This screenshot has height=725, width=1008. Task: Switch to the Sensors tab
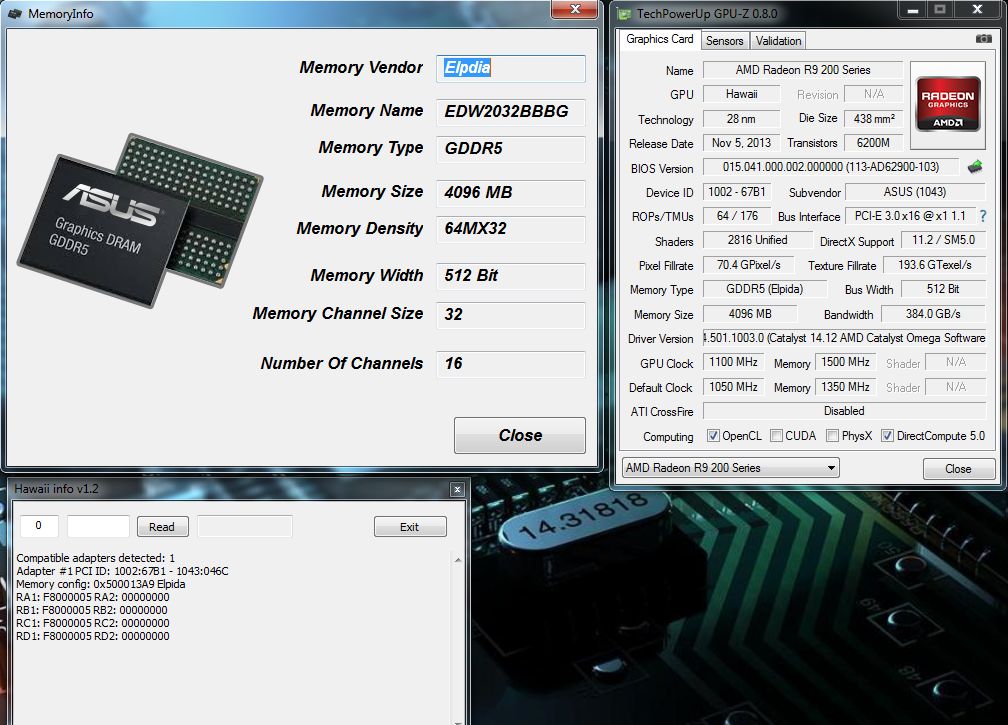[724, 41]
